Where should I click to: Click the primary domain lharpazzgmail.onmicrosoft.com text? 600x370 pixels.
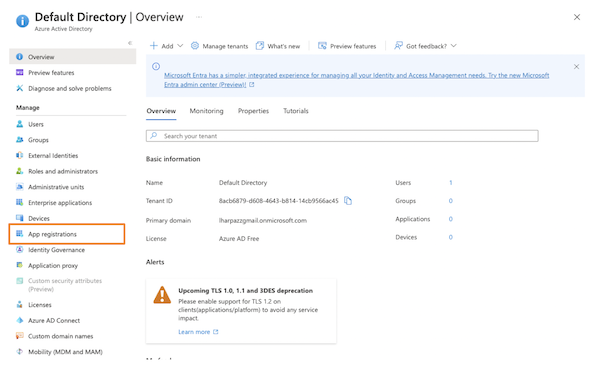pyautogui.click(x=262, y=220)
